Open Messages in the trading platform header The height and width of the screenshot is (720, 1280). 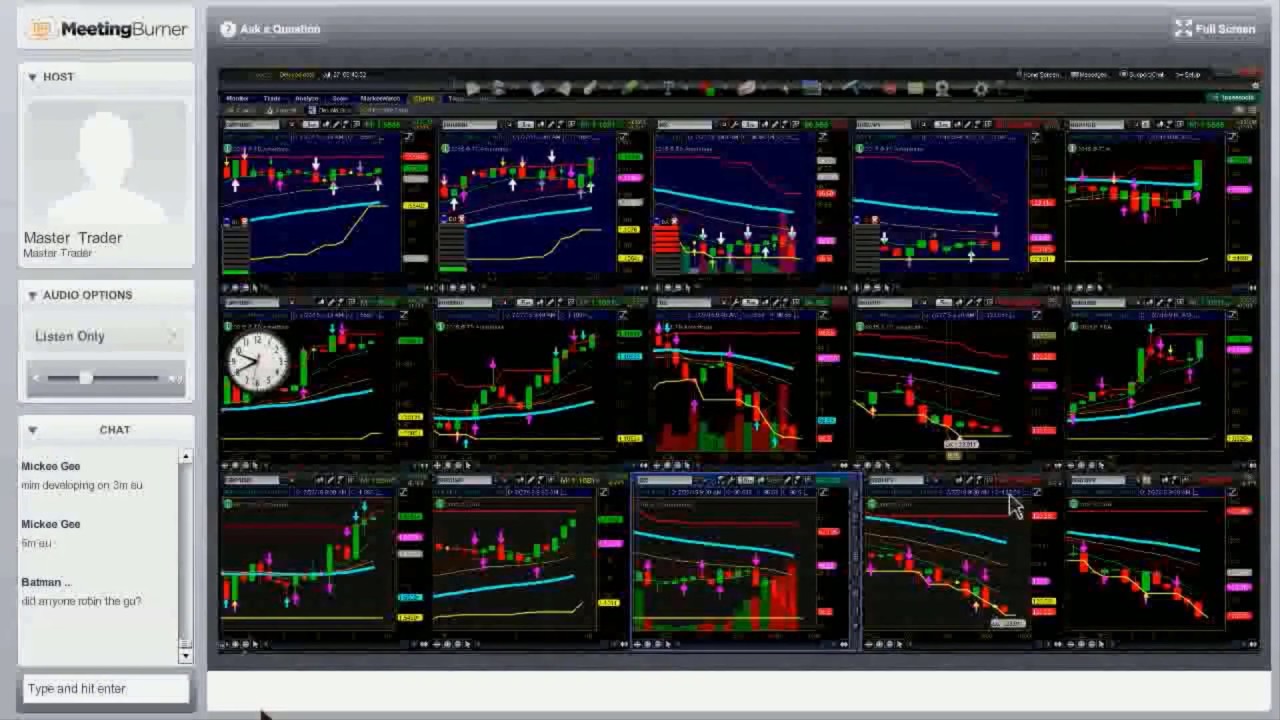click(x=1090, y=75)
